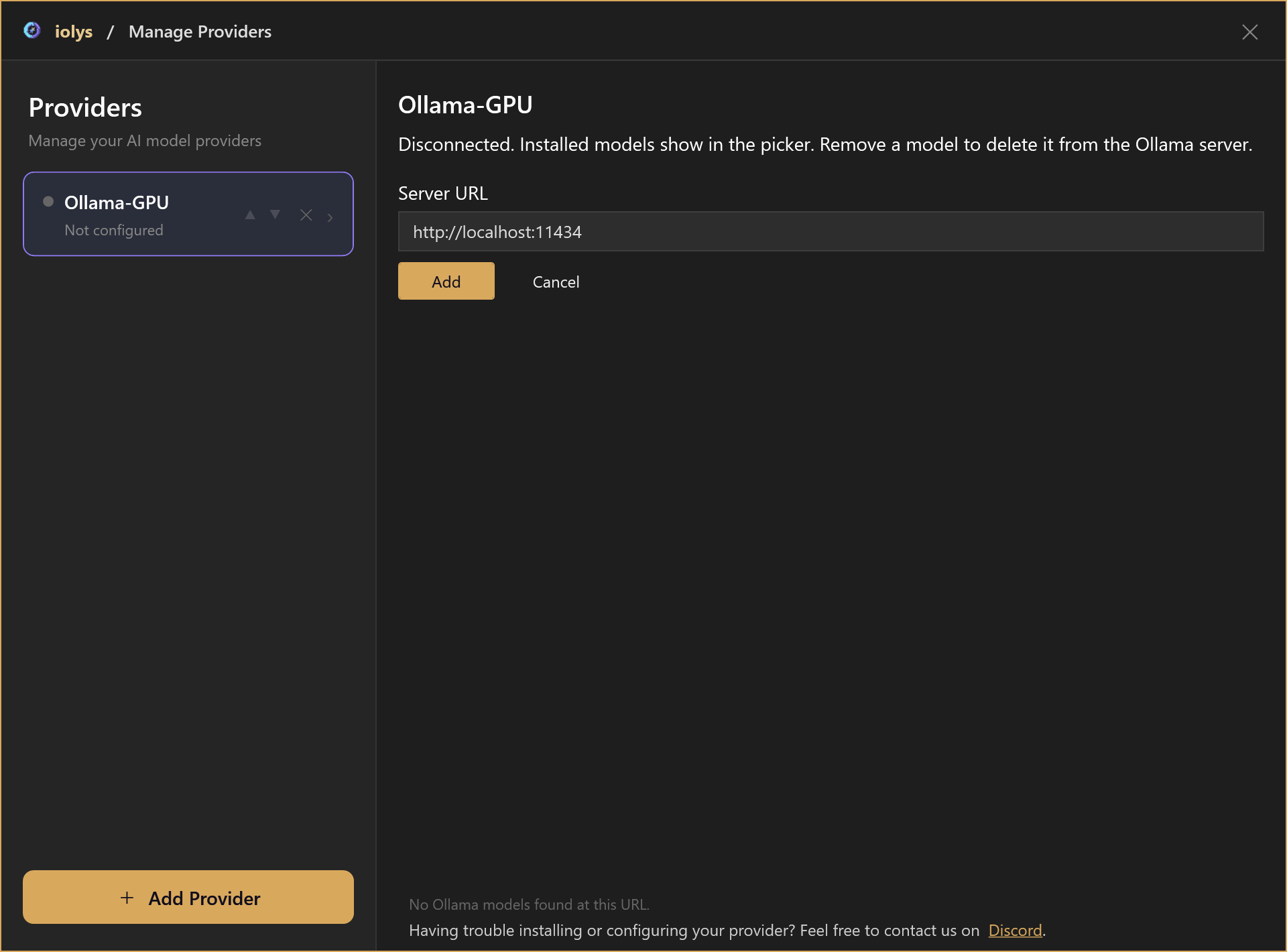Click 'Manage your AI model providers' subtitle

pos(145,141)
